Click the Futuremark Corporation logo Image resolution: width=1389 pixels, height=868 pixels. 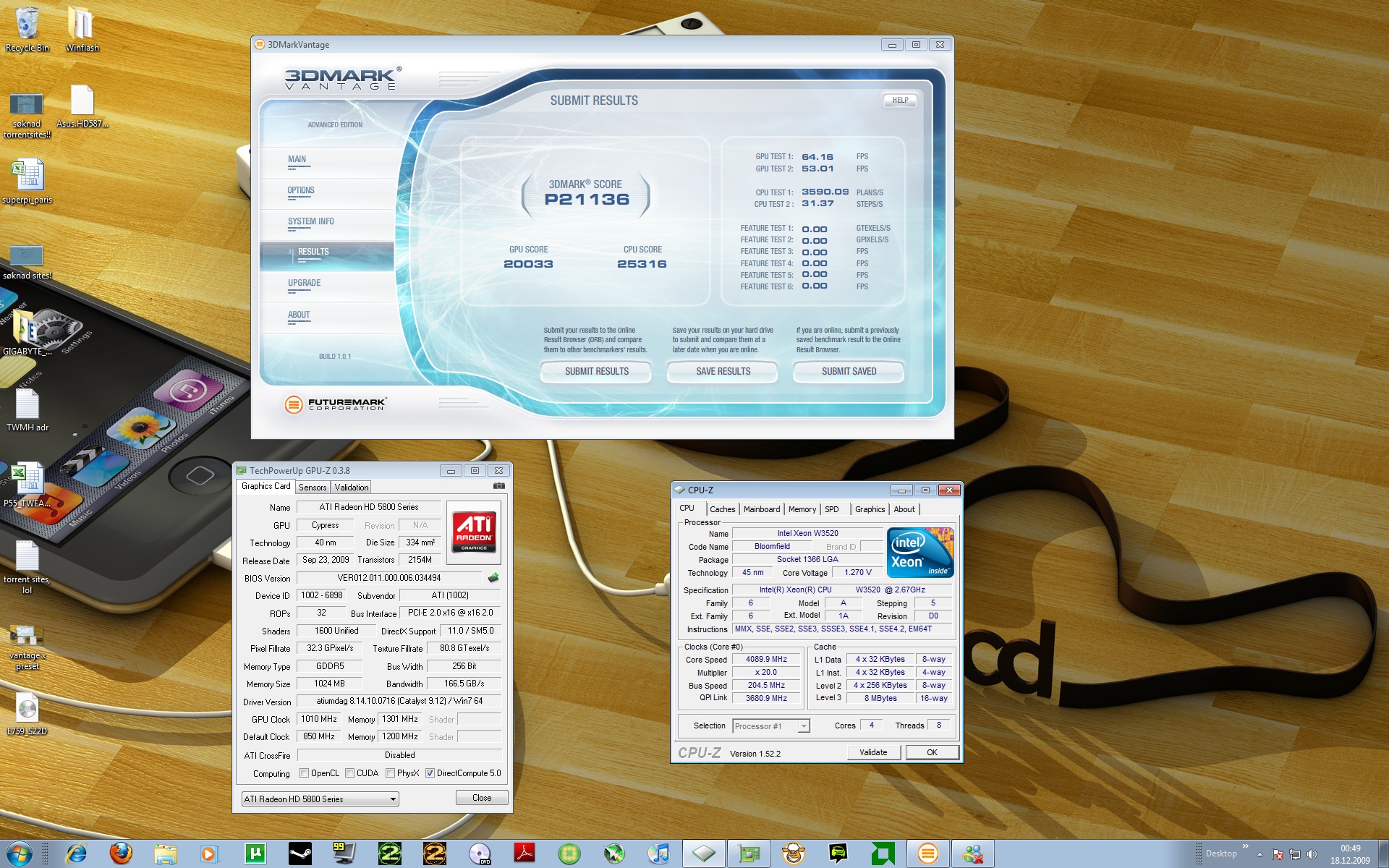[x=336, y=404]
